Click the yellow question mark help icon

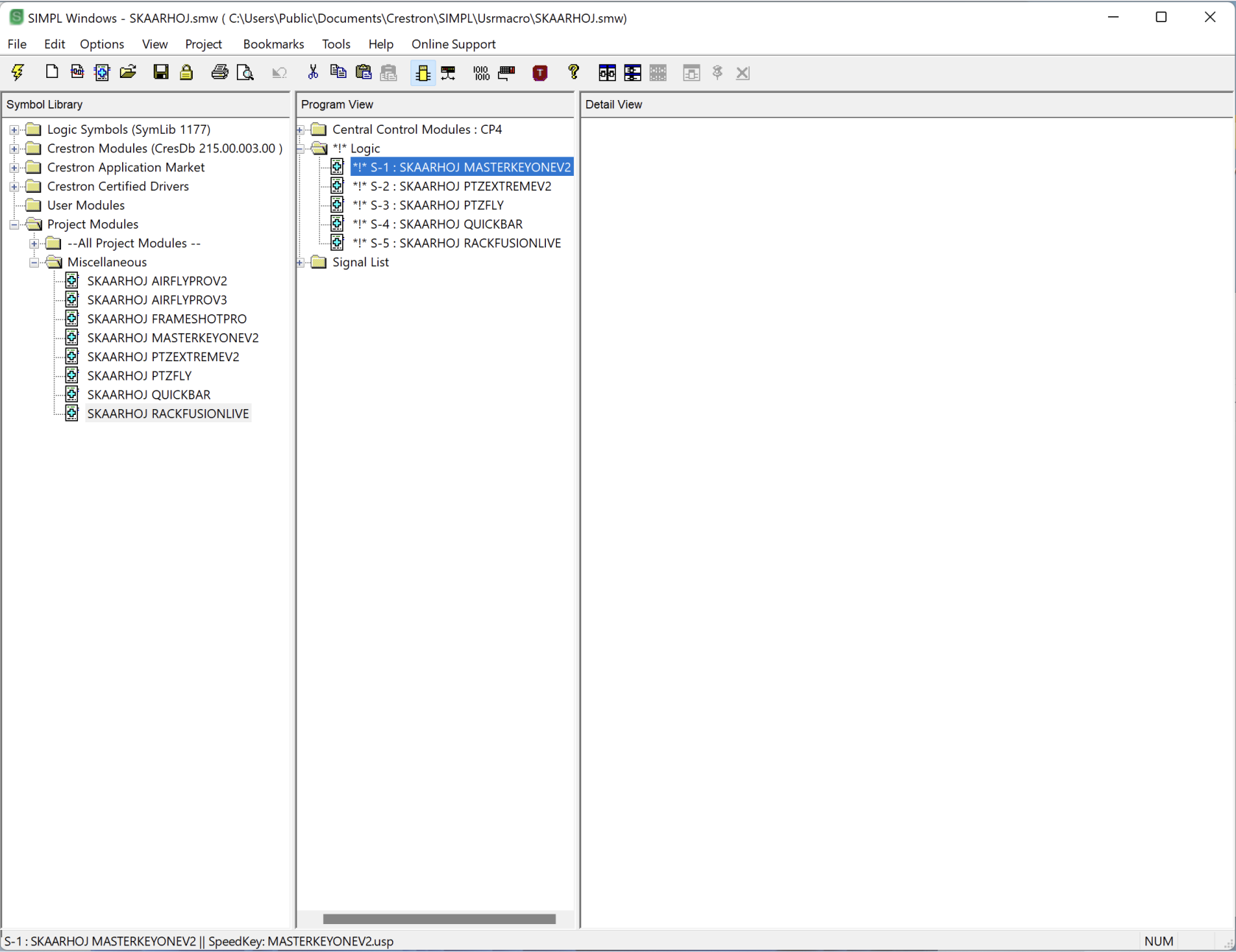coord(574,72)
